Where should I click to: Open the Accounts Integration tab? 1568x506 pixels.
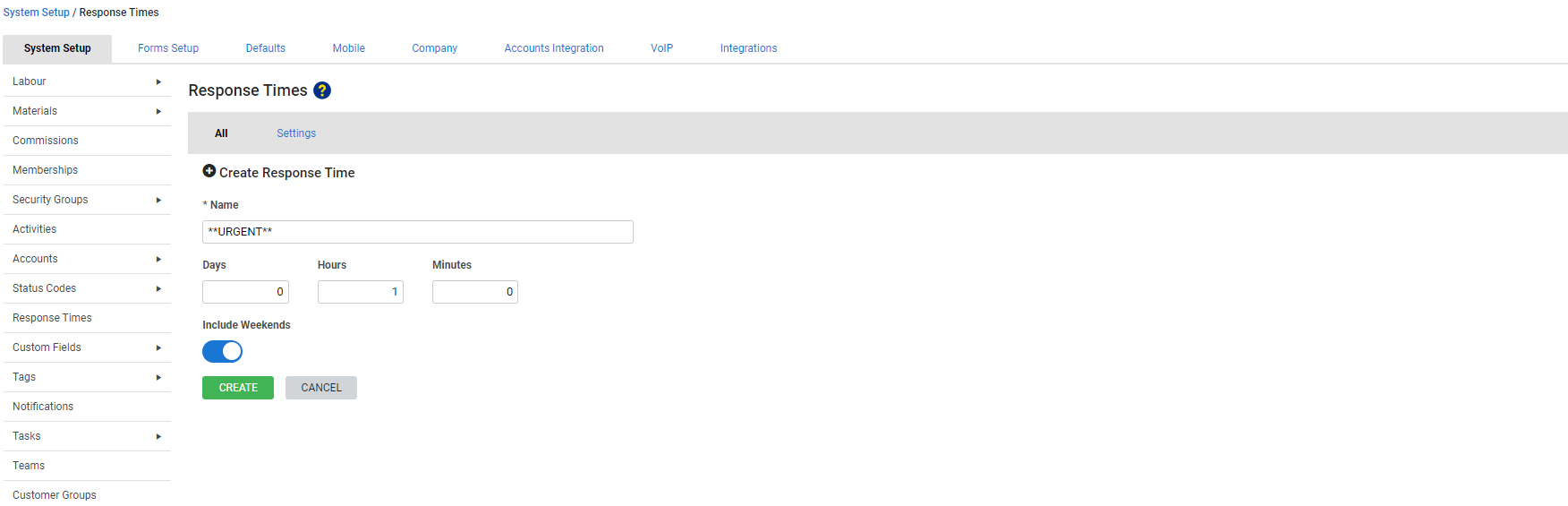553,48
